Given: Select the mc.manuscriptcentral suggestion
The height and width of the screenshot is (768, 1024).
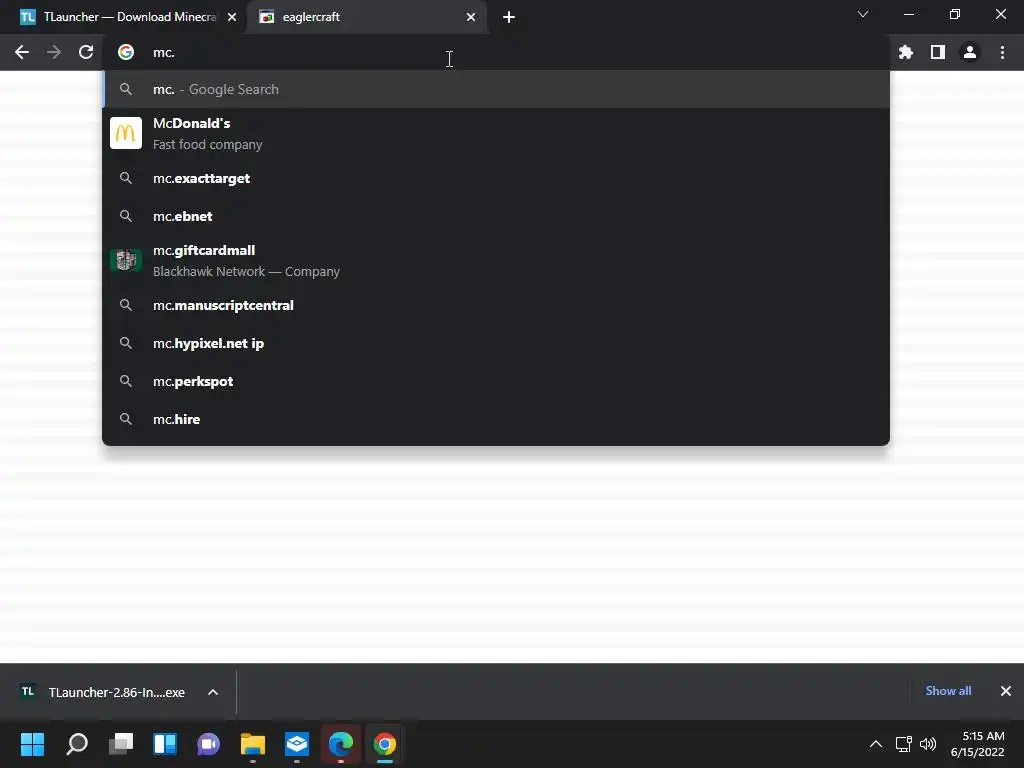Looking at the screenshot, I should [496, 305].
